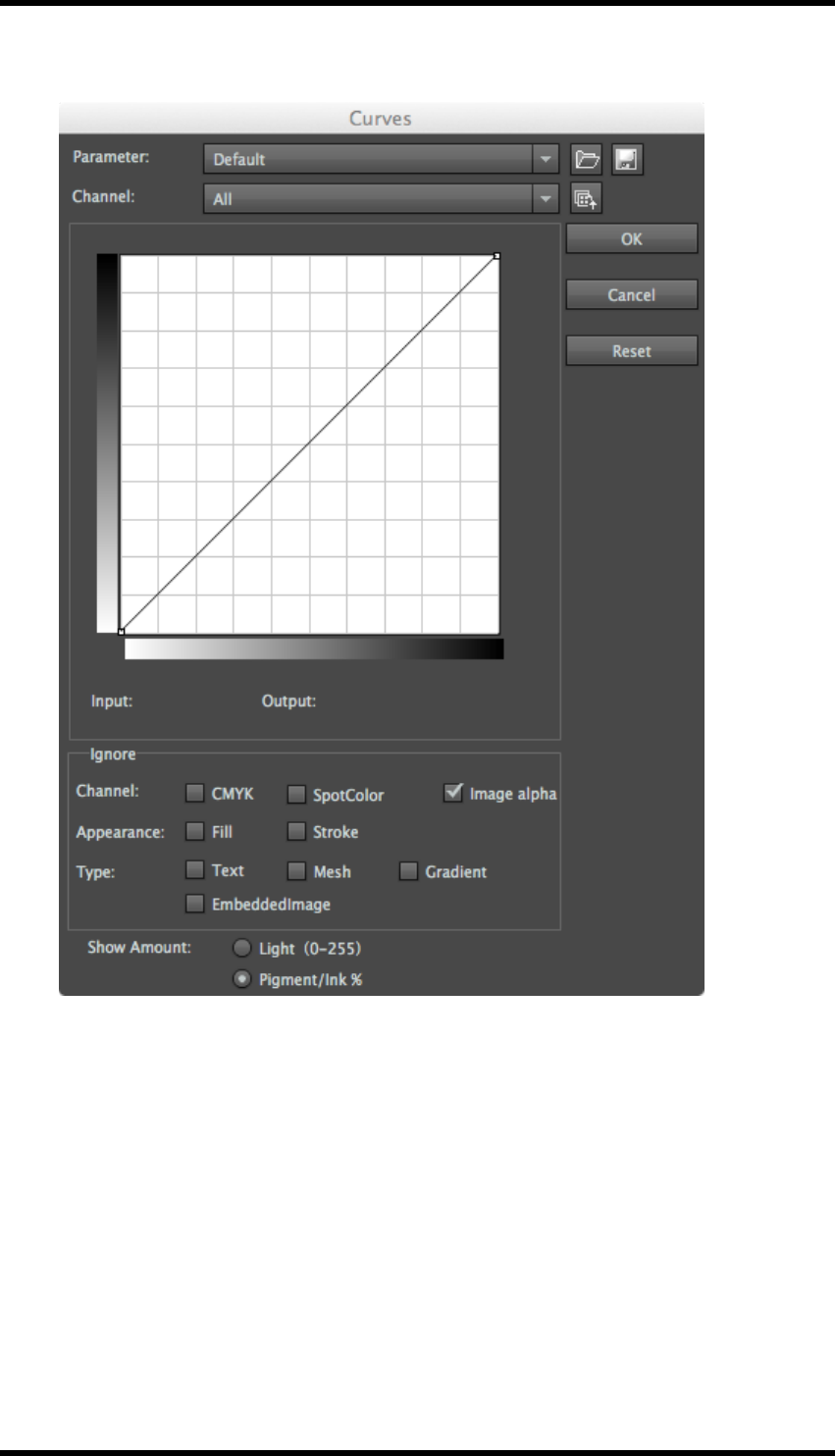835x1456 pixels.
Task: Enable Ignore SpotColor checkbox
Action: tap(296, 794)
